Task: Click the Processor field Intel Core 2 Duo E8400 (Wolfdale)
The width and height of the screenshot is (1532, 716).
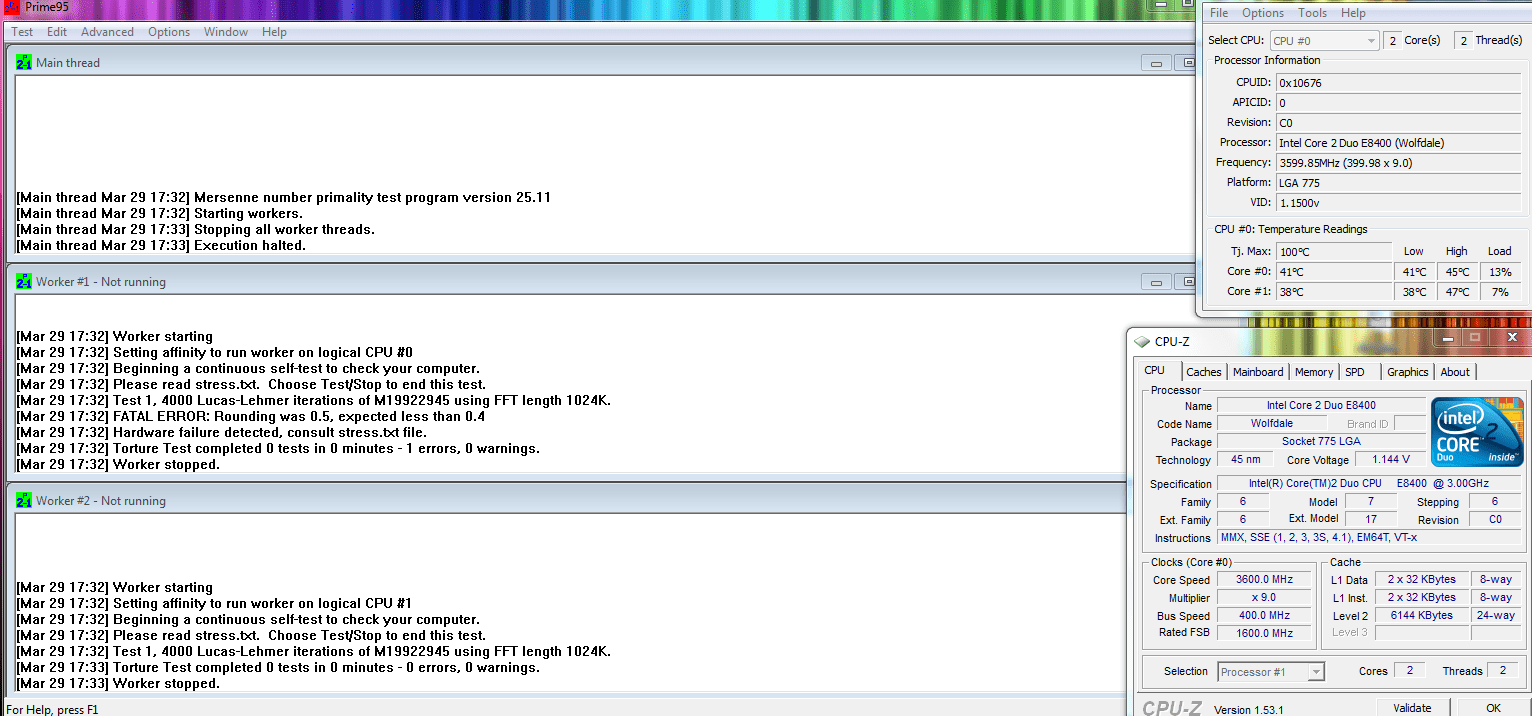Action: [1397, 143]
